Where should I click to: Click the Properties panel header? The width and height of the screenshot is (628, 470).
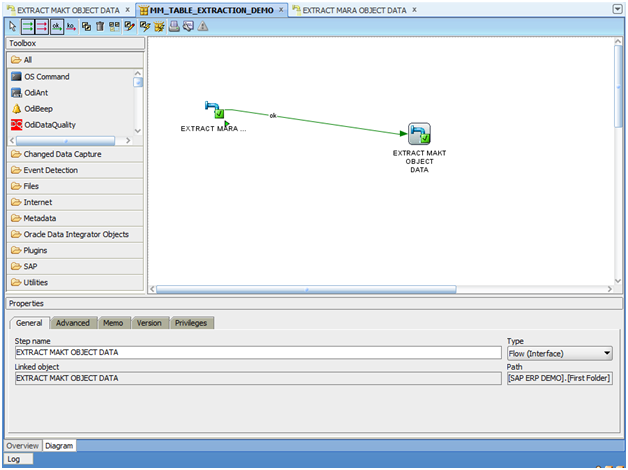314,303
